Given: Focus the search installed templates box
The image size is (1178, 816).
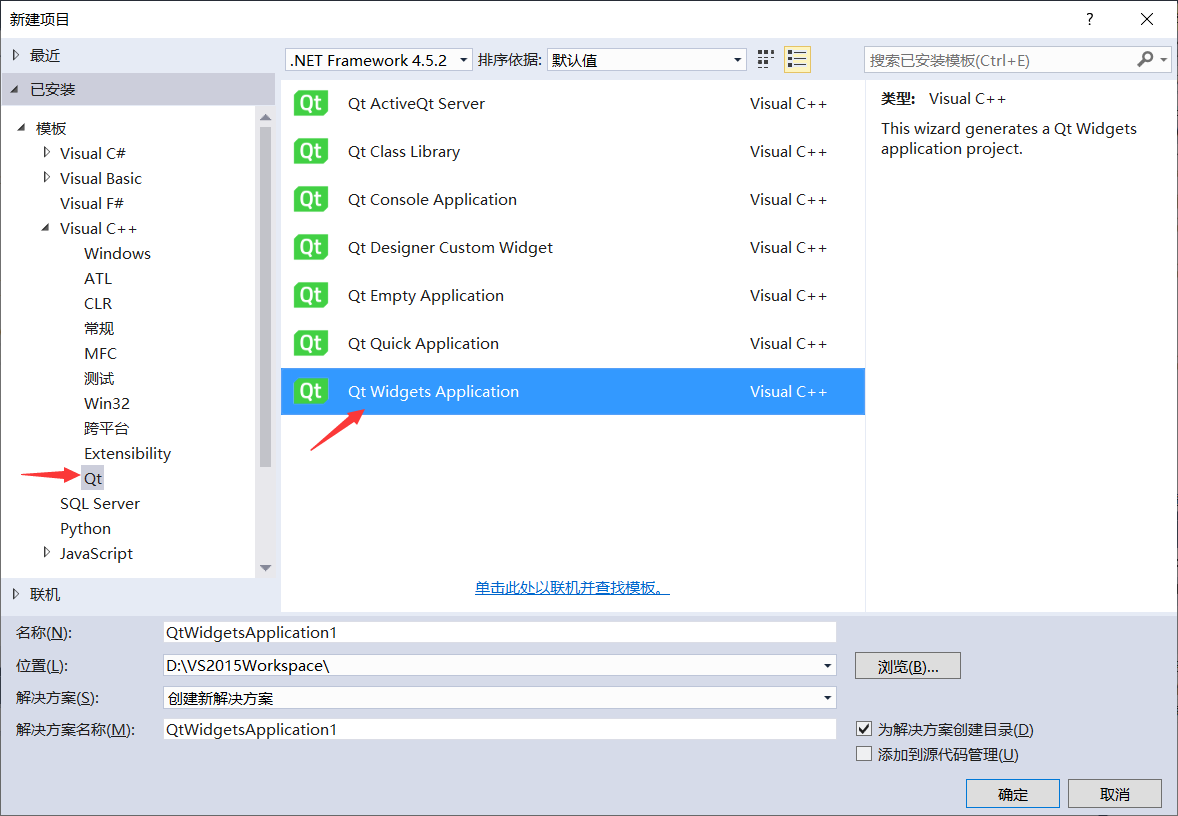Looking at the screenshot, I should click(x=1000, y=60).
